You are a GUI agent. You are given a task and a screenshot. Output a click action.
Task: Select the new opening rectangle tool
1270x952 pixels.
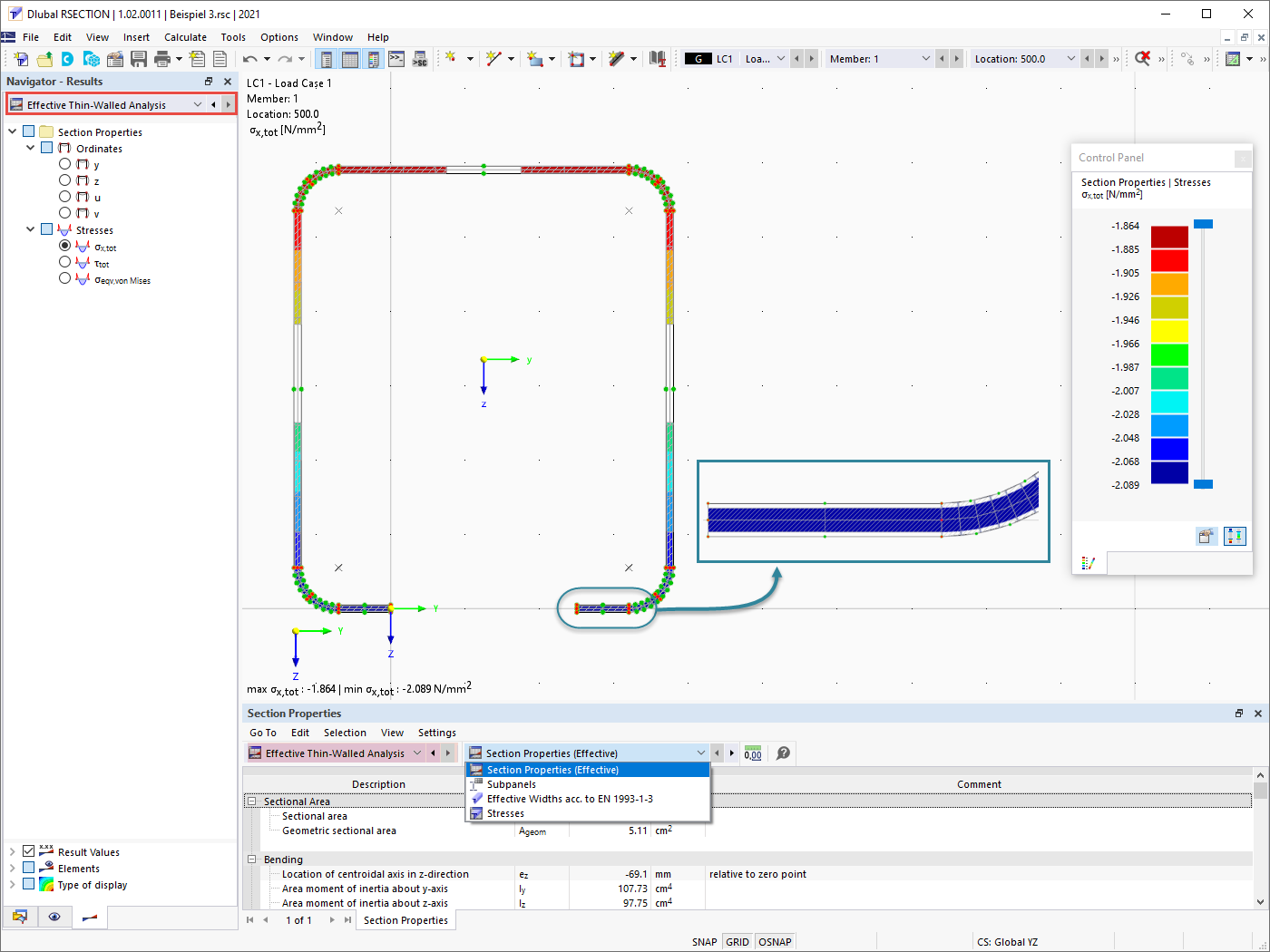point(577,59)
